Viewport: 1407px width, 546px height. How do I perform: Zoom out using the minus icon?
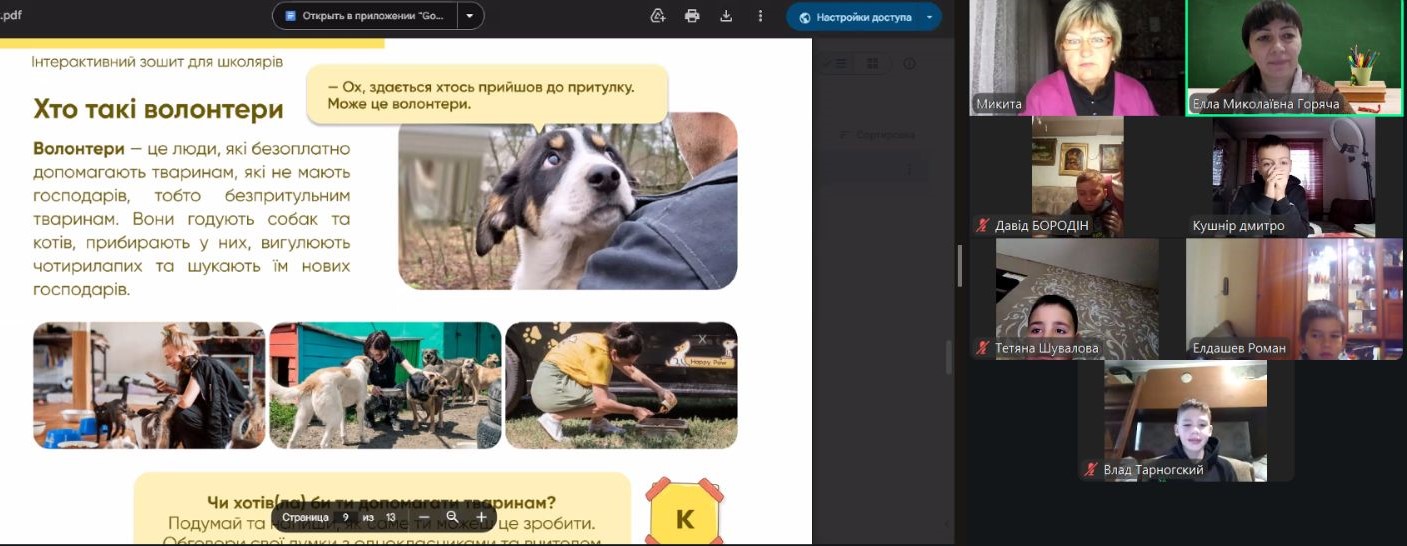[x=424, y=517]
